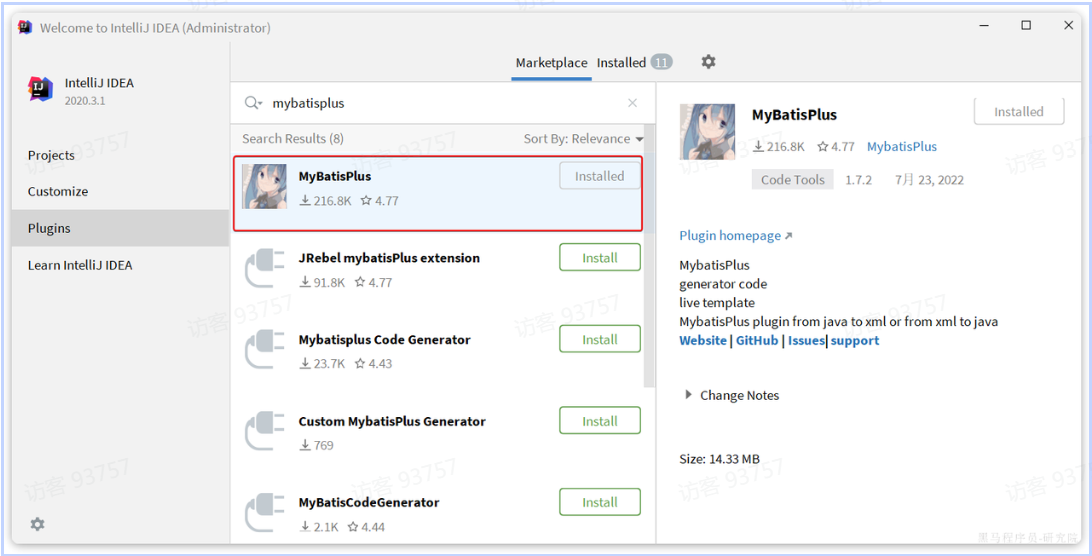Screen dimensions: 1092x556
Task: Switch to the Marketplace tab
Action: pos(552,63)
